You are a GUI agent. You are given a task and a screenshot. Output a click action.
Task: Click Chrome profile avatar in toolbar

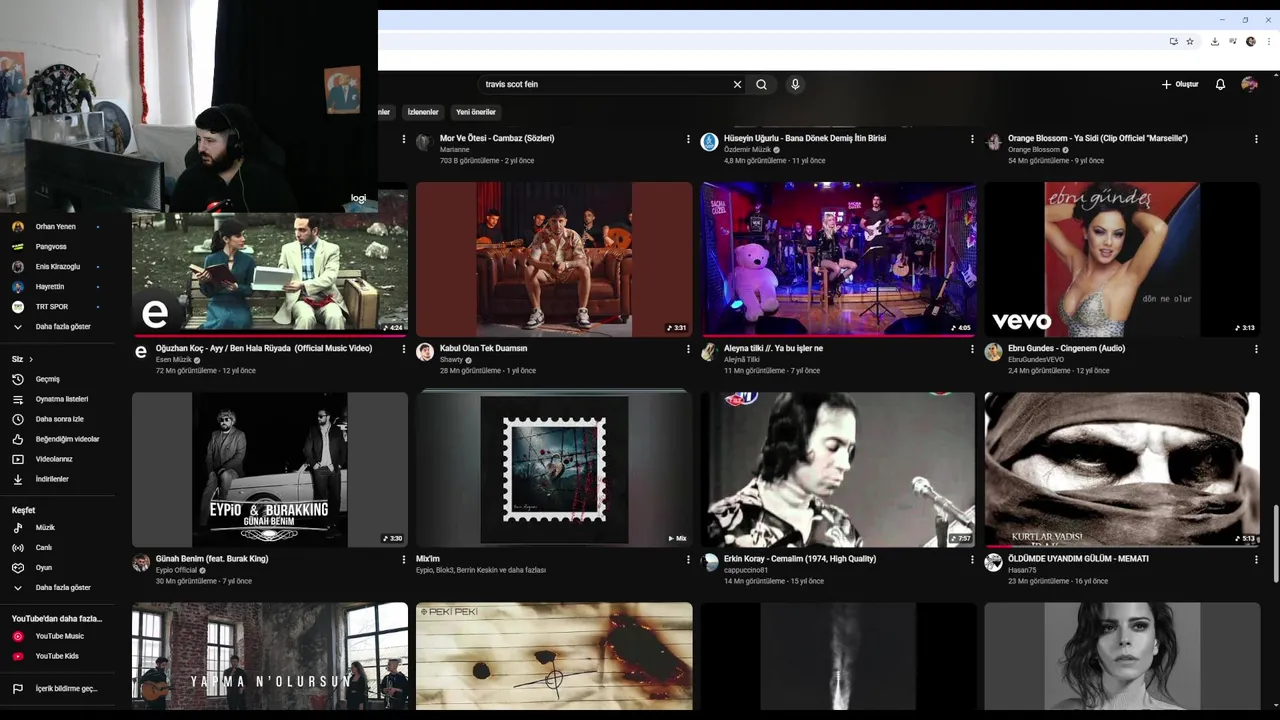coord(1251,42)
